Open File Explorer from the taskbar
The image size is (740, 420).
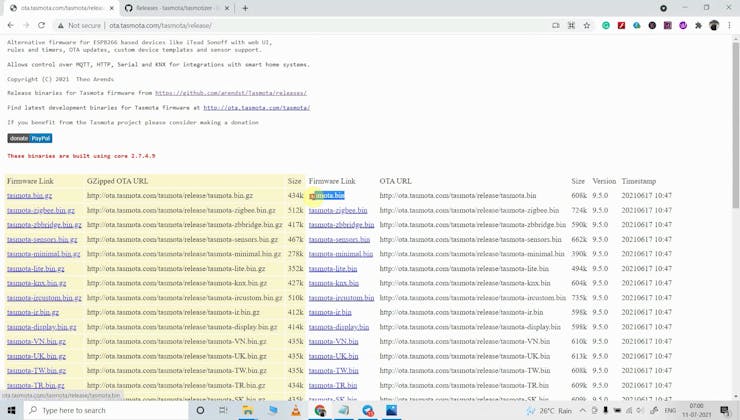[x=248, y=410]
